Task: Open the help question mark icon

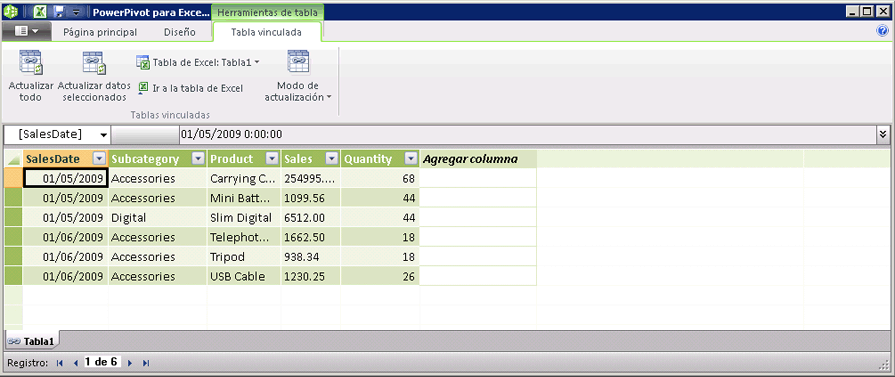Action: (882, 31)
